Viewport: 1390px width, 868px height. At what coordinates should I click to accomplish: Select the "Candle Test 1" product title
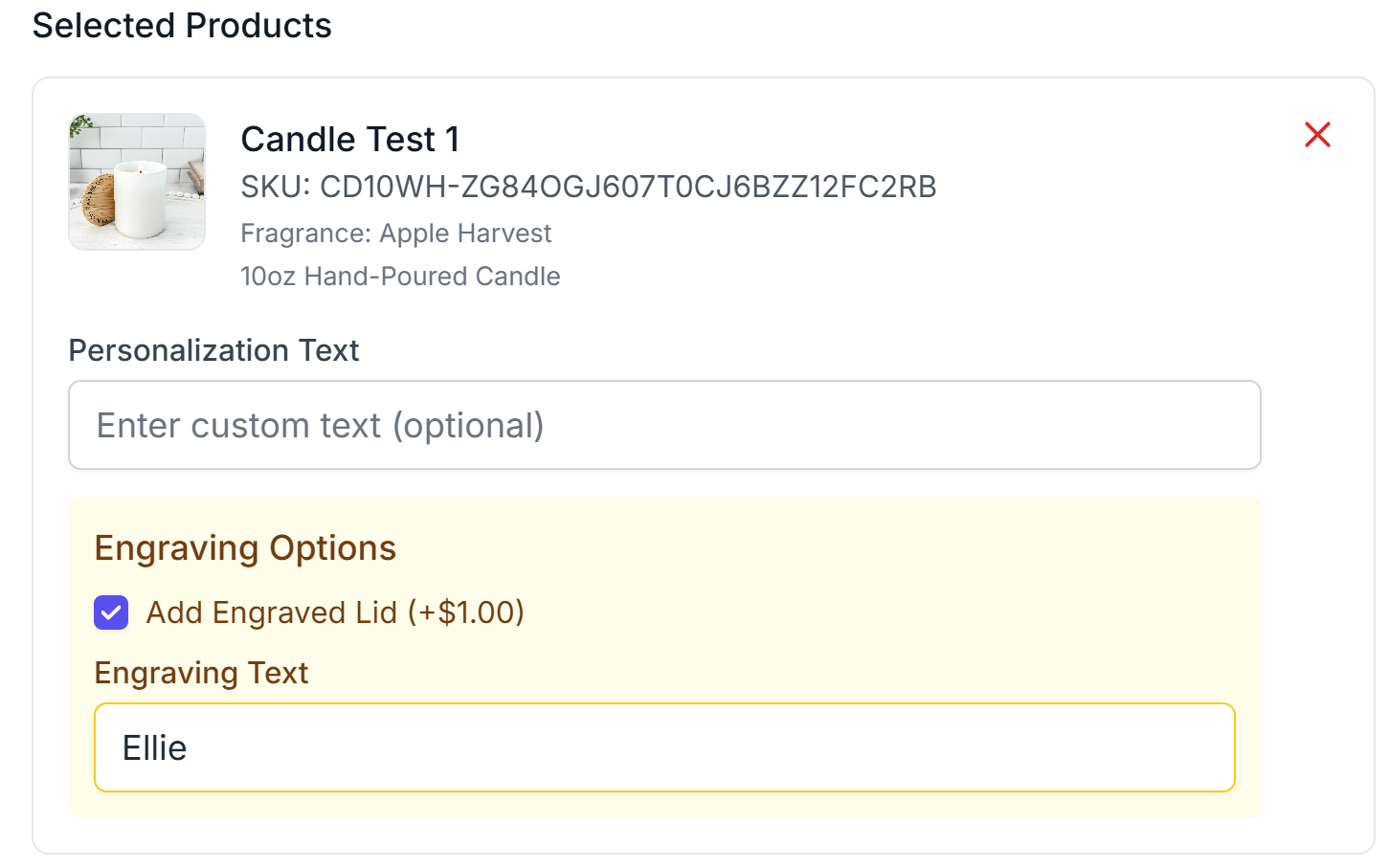pyautogui.click(x=350, y=140)
